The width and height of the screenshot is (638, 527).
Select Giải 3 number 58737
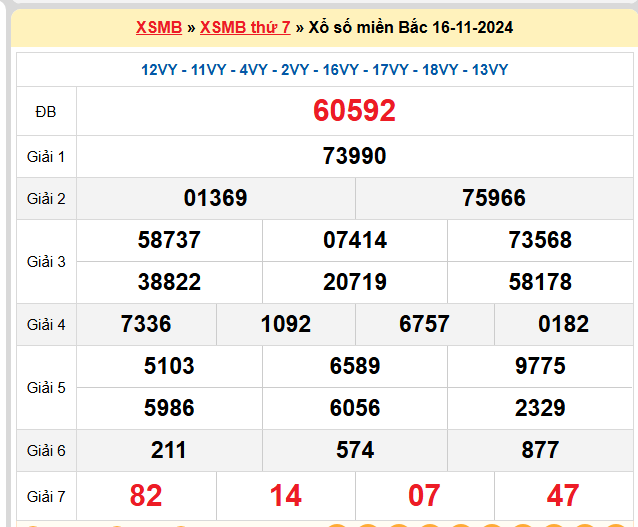click(x=169, y=240)
